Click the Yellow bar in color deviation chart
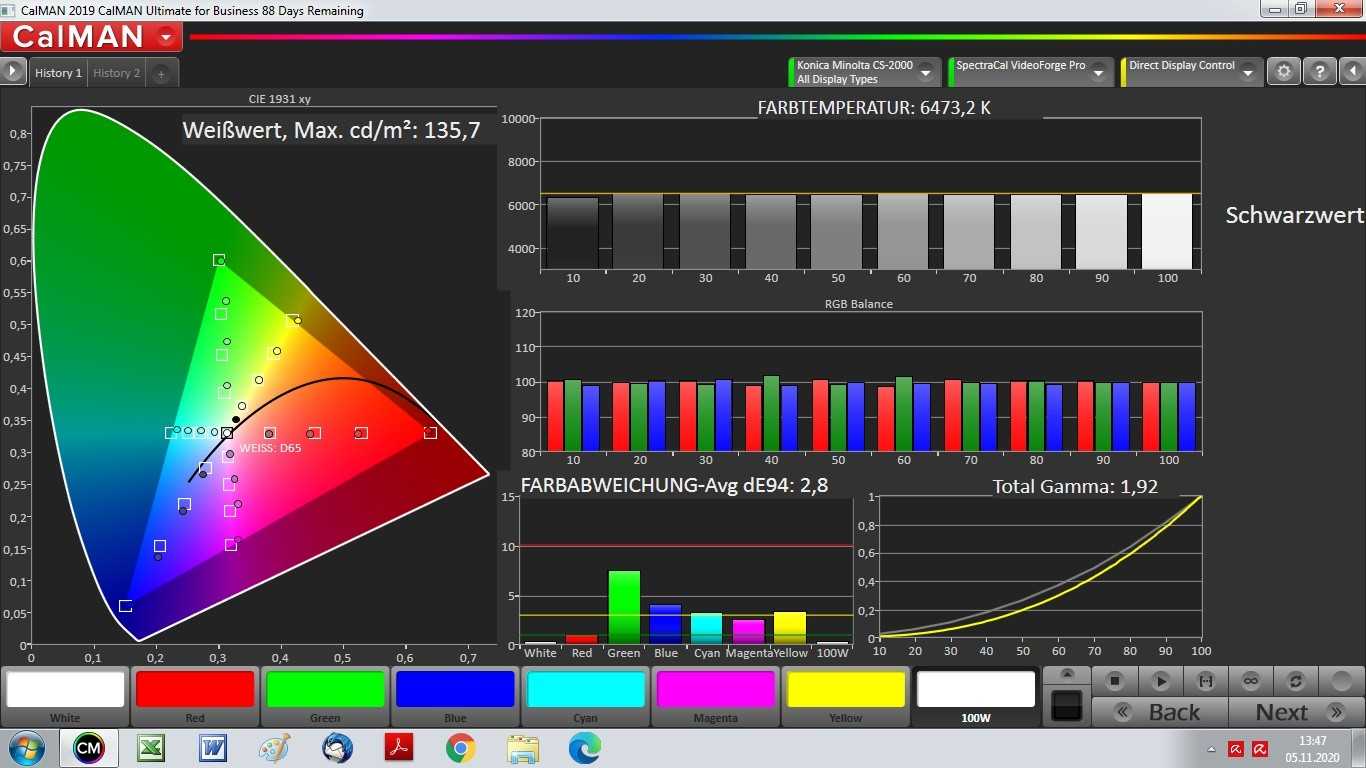The image size is (1366, 768). (790, 628)
